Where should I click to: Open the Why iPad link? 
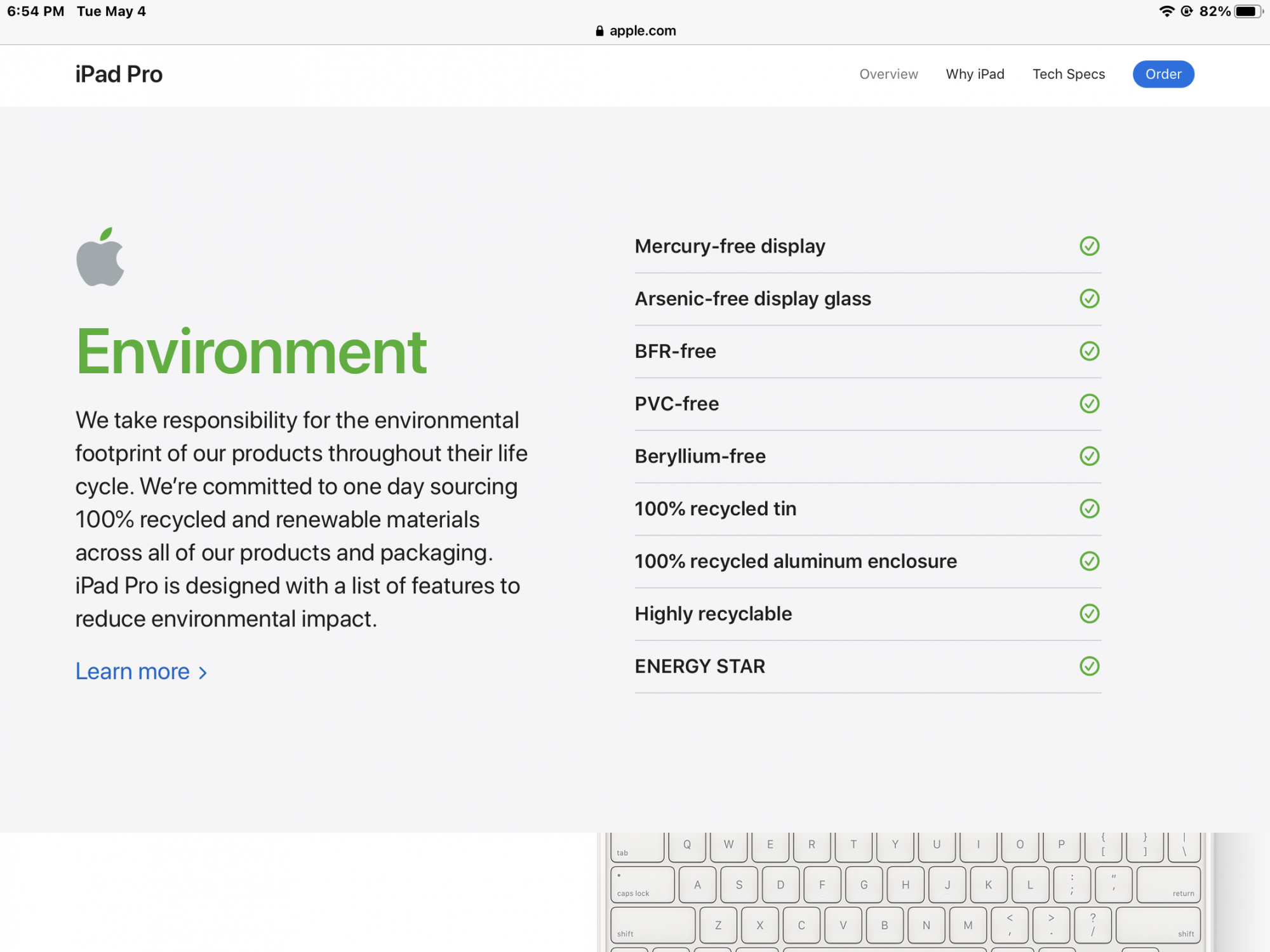(x=975, y=74)
